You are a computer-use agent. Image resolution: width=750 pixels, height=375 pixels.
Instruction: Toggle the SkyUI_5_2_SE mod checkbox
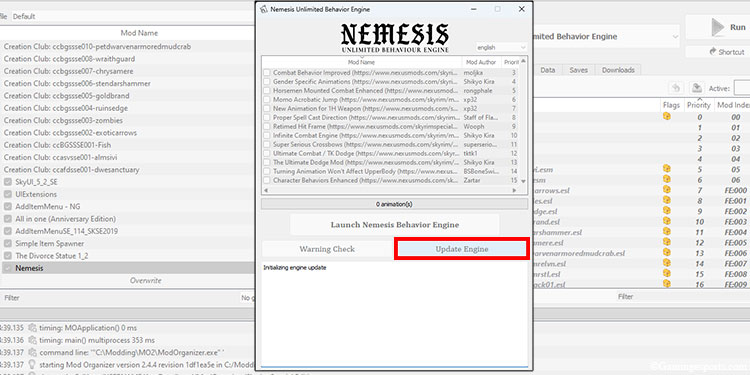click(8, 182)
